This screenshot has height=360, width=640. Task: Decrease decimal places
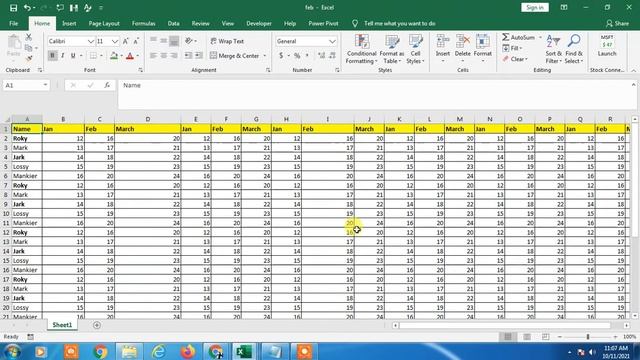(x=332, y=56)
